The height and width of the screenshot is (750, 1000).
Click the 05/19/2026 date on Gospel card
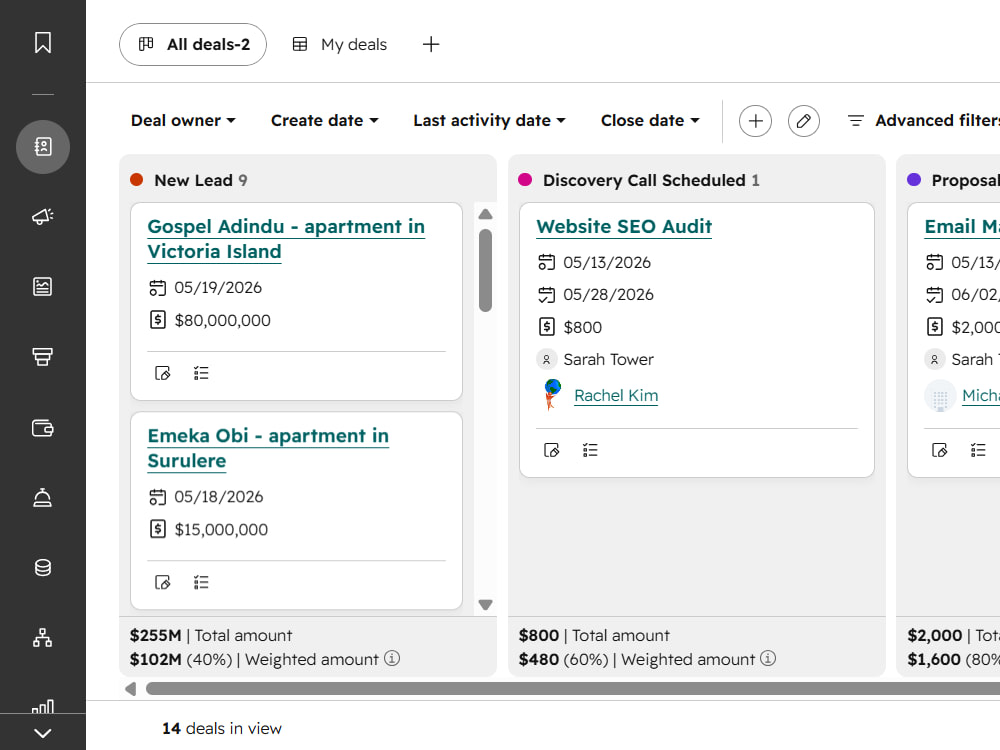[218, 288]
